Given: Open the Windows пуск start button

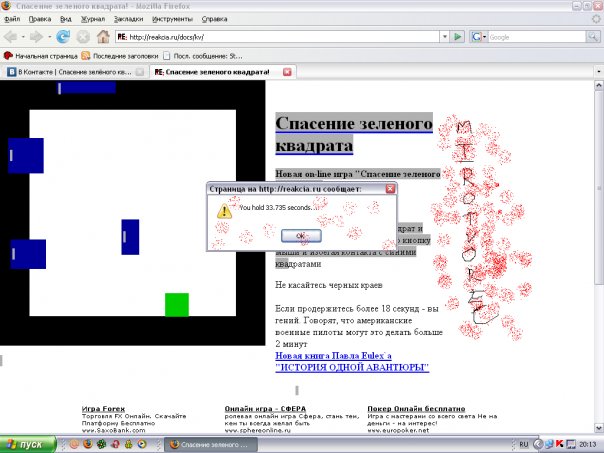Looking at the screenshot, I should click(27, 443).
